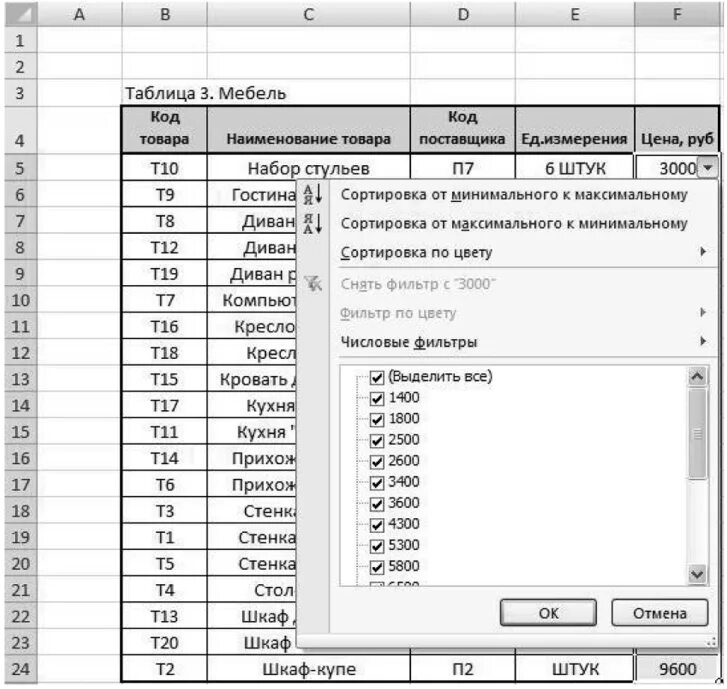
Task: Click cell containing Т19
Action: (165, 274)
